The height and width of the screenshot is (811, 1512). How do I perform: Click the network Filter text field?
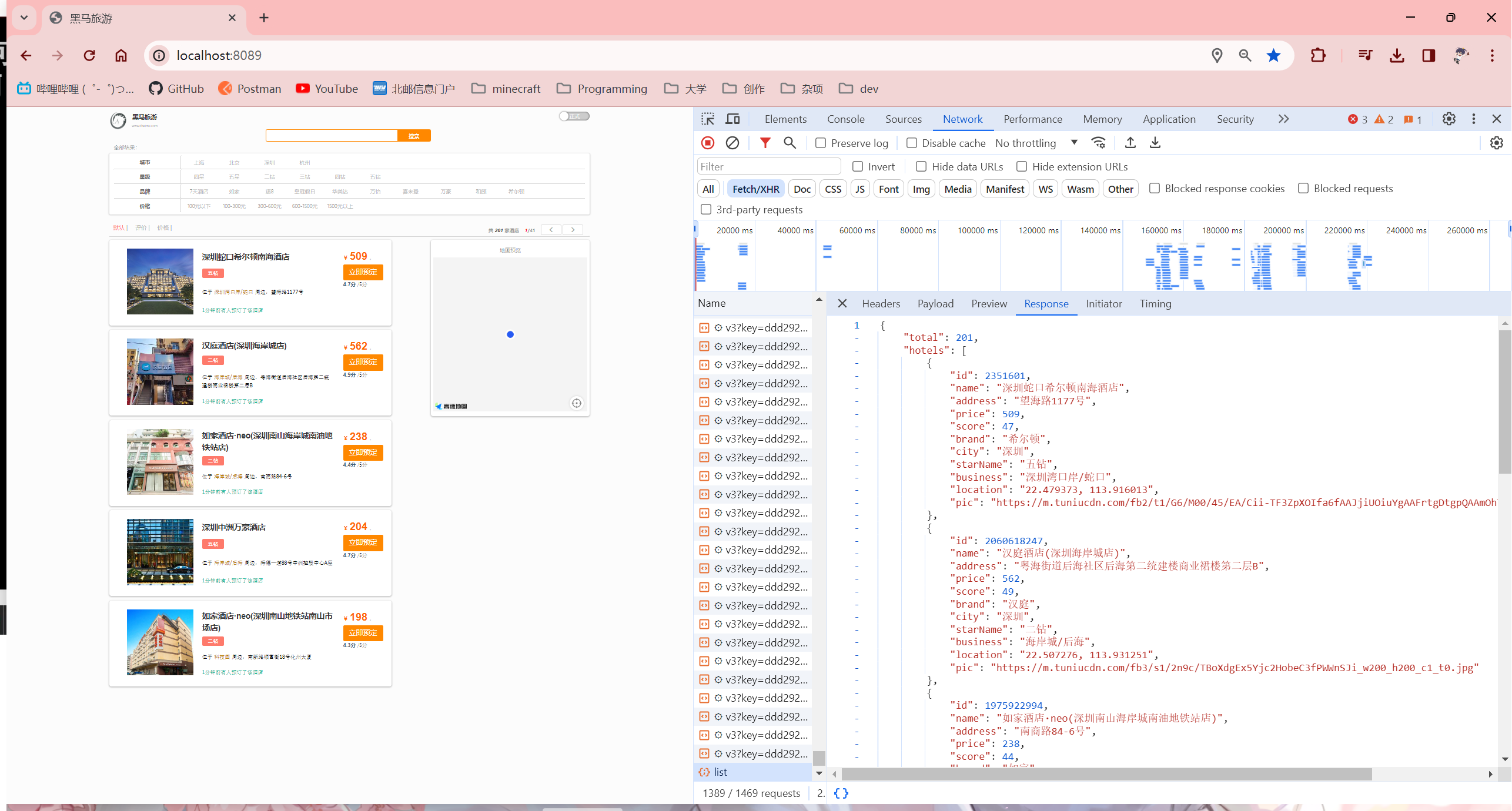click(x=768, y=167)
